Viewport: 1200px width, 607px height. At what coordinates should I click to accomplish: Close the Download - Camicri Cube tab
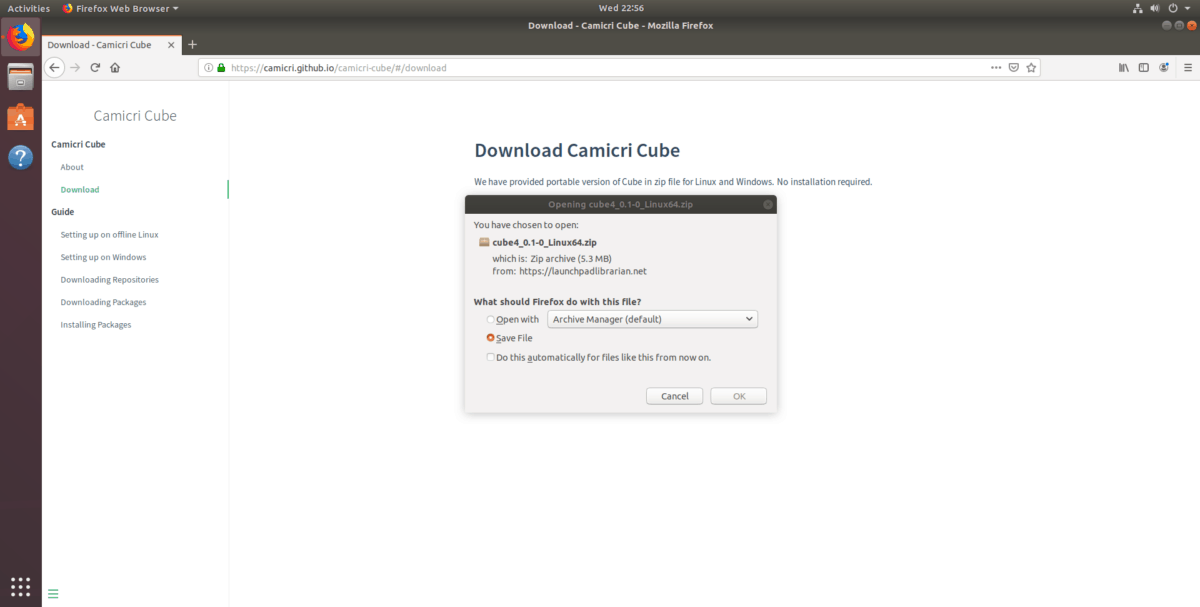171,45
